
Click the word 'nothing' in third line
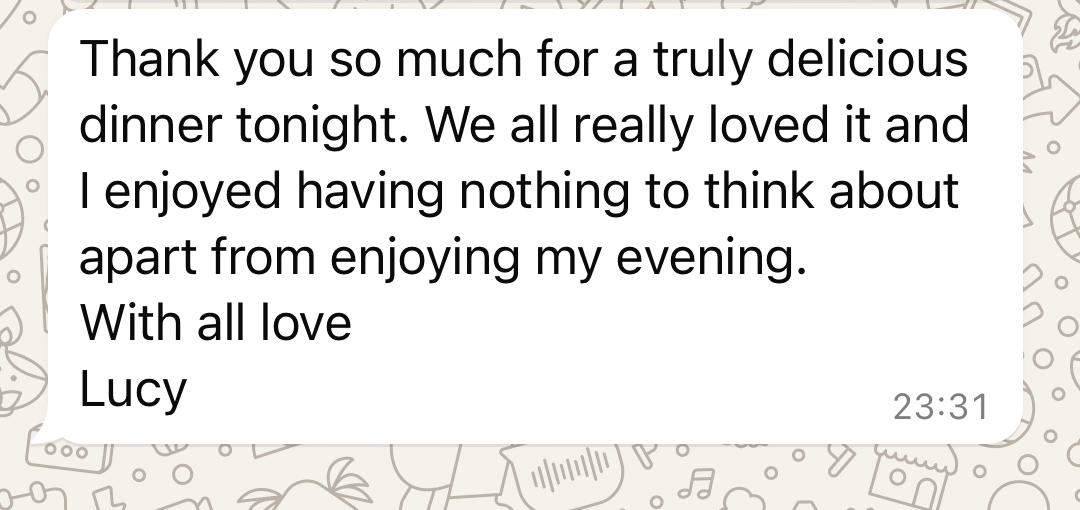coord(544,192)
